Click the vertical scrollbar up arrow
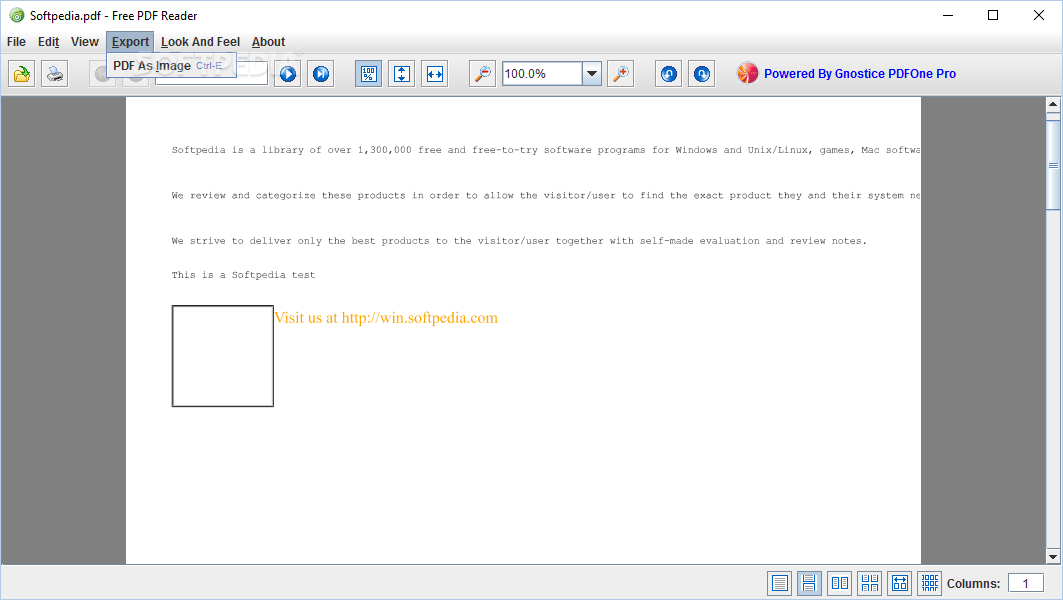This screenshot has width=1063, height=600. click(1053, 104)
